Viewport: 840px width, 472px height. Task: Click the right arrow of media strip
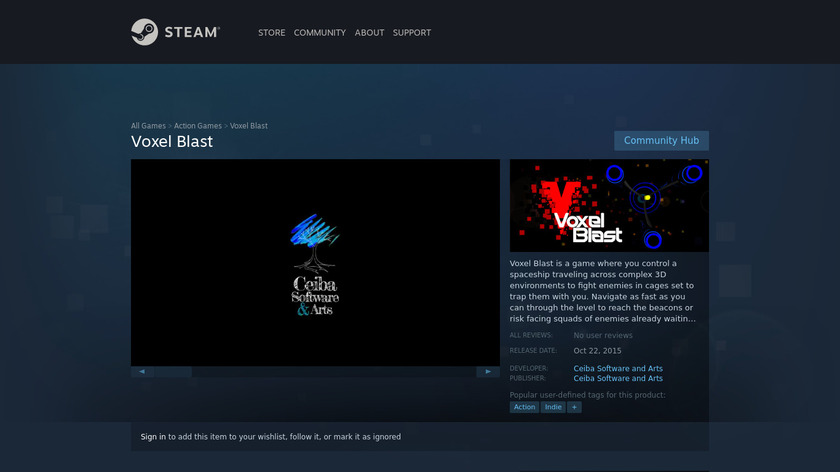488,371
